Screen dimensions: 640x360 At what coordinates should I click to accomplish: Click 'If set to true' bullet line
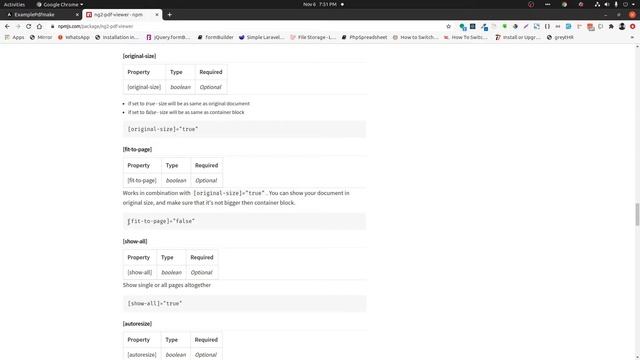pos(189,104)
